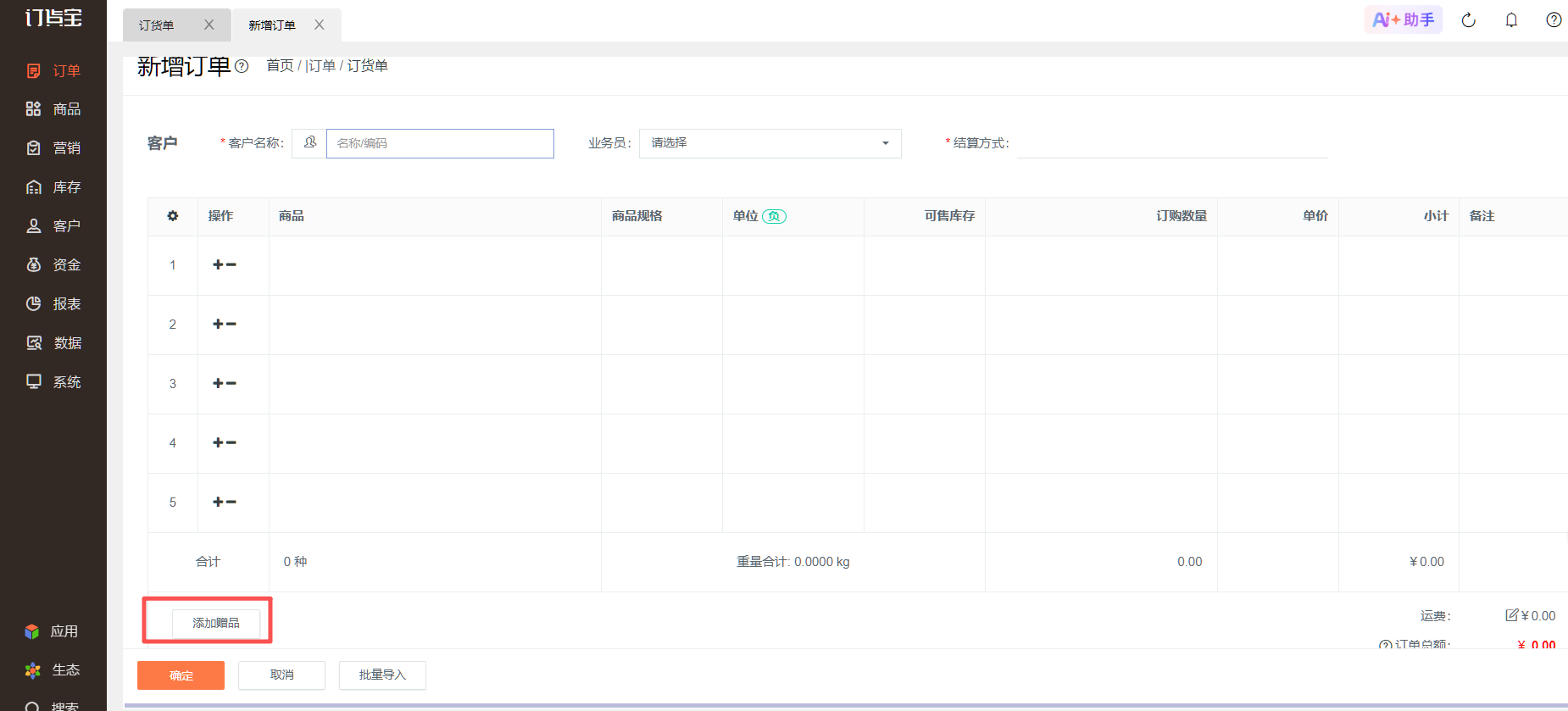1568x711 pixels.
Task: Click the 小计 column header
Action: coord(1398,217)
